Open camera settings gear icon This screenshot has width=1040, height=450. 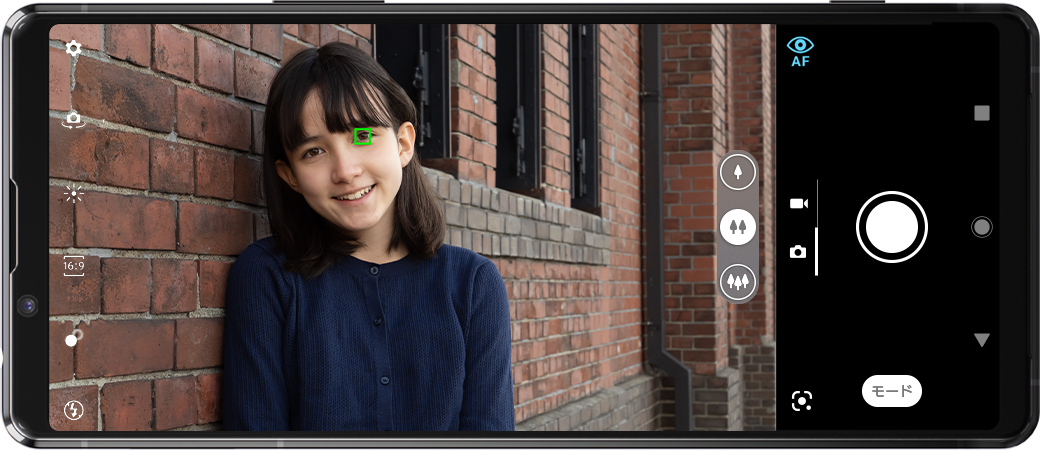point(73,48)
